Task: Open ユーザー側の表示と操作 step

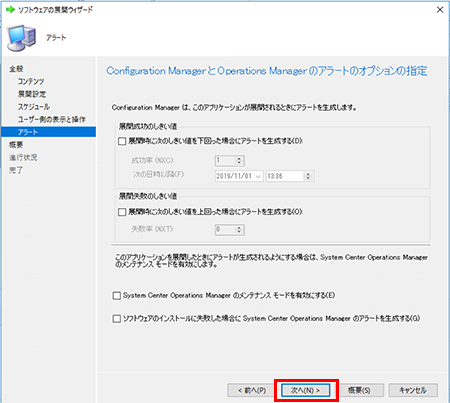Action: point(52,119)
